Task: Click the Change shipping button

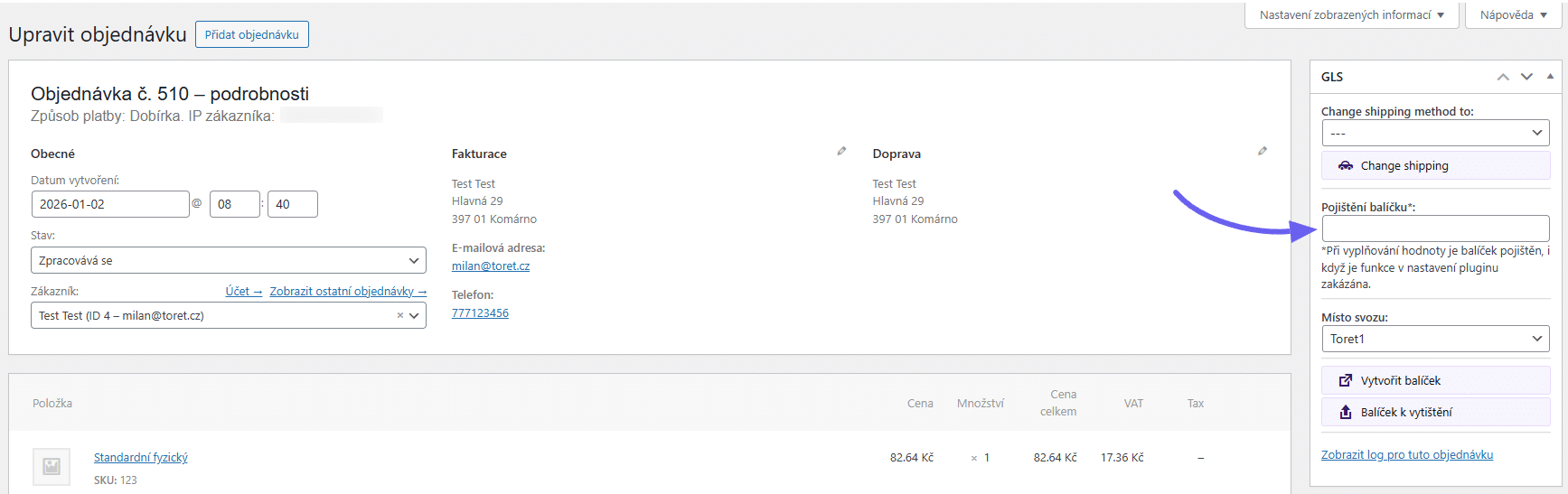Action: (x=1435, y=166)
